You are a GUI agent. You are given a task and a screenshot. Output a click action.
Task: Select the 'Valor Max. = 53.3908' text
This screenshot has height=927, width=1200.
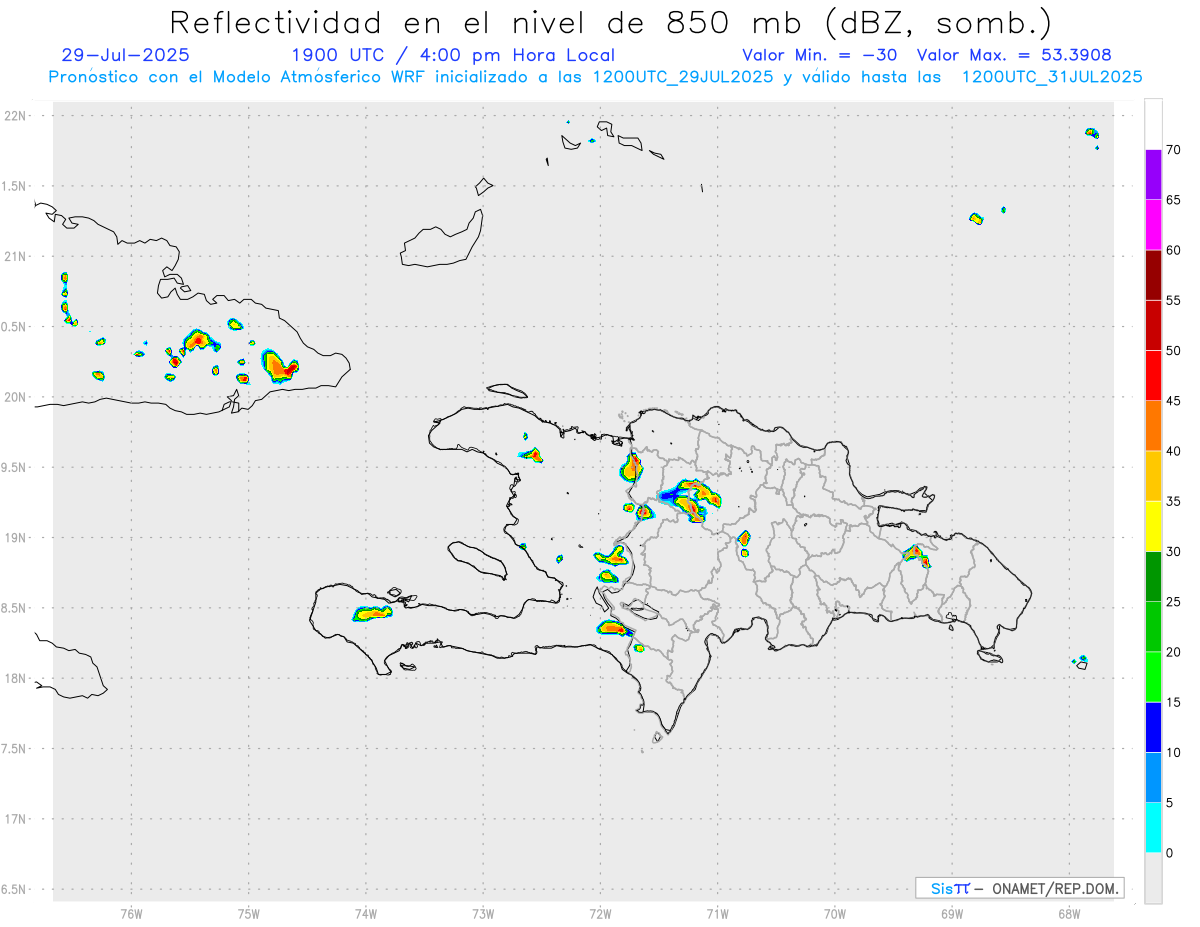(x=1014, y=55)
